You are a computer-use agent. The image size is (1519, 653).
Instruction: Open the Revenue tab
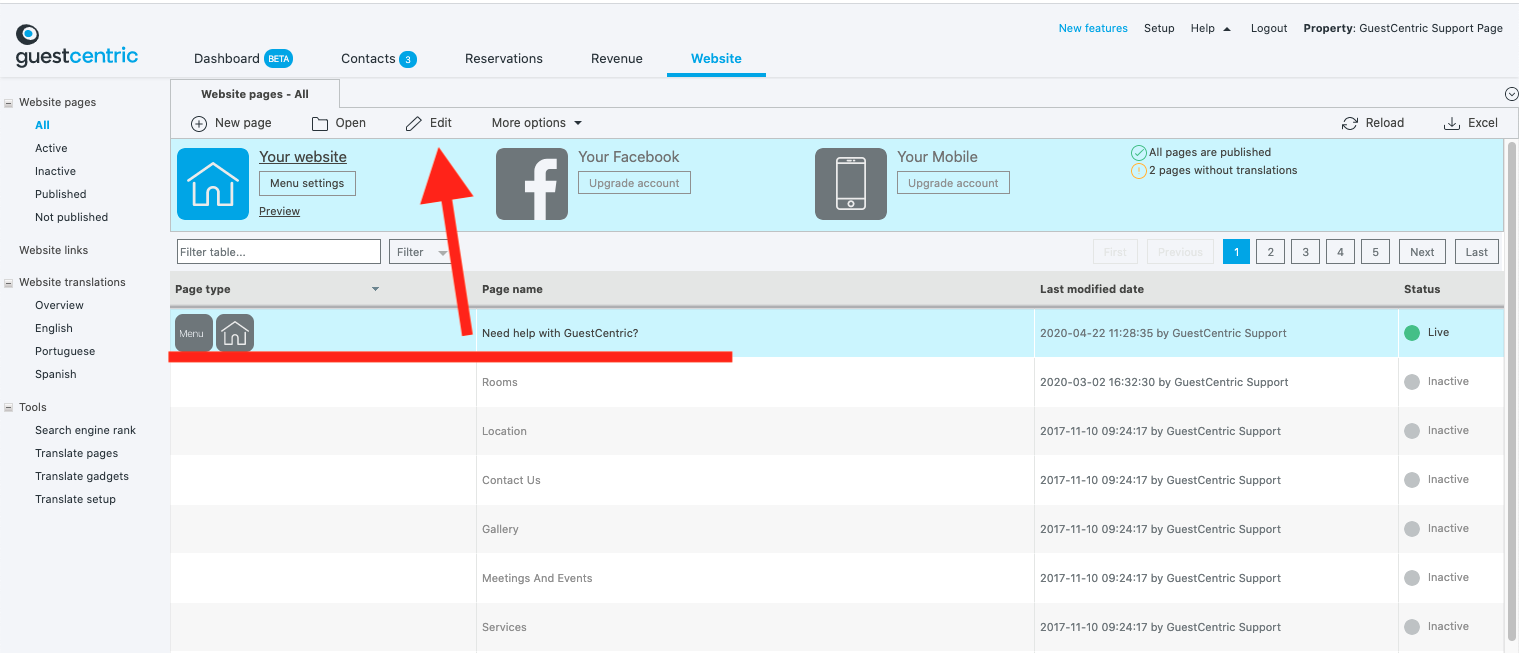[x=617, y=59]
